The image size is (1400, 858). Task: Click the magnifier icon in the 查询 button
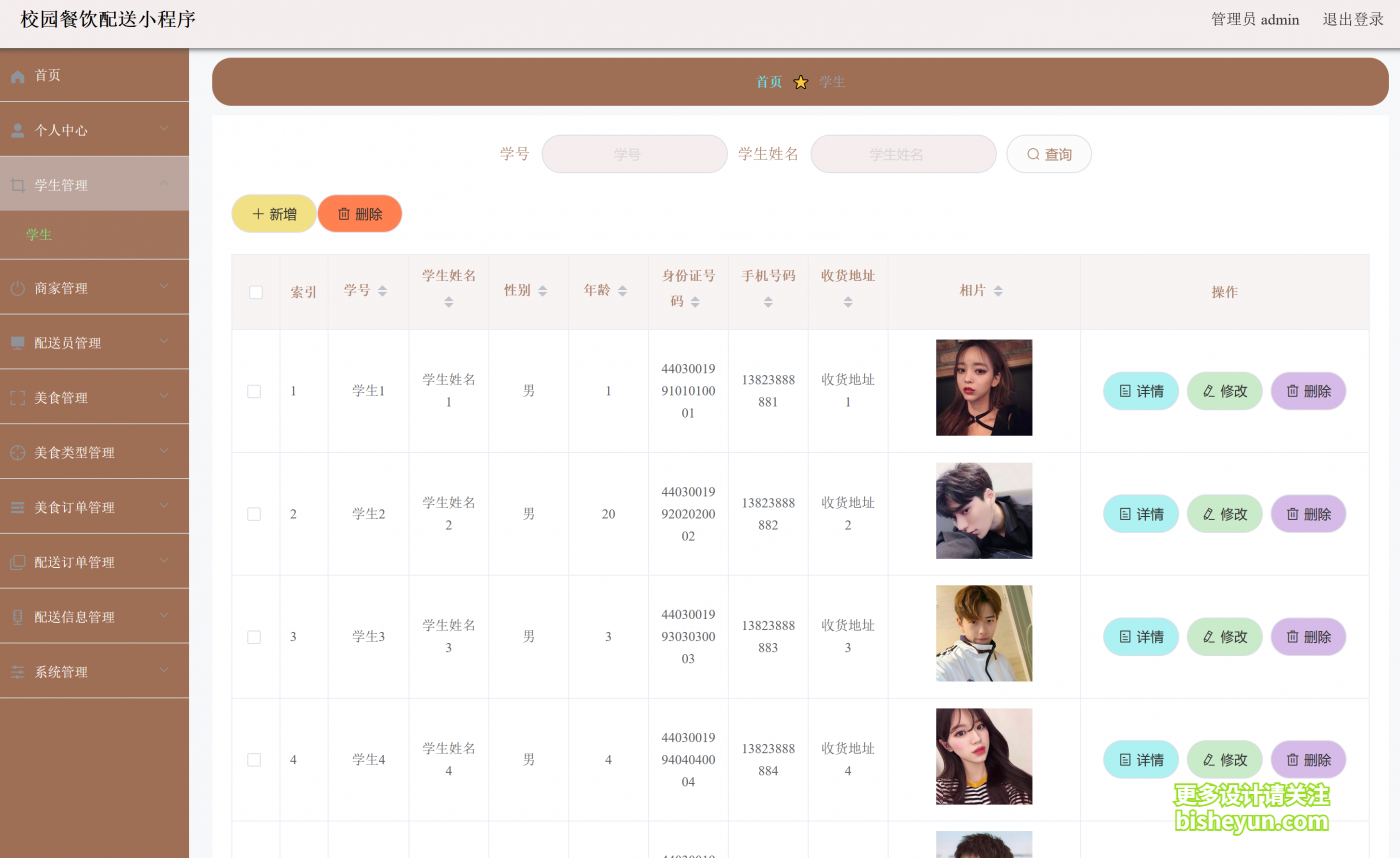[x=1034, y=154]
